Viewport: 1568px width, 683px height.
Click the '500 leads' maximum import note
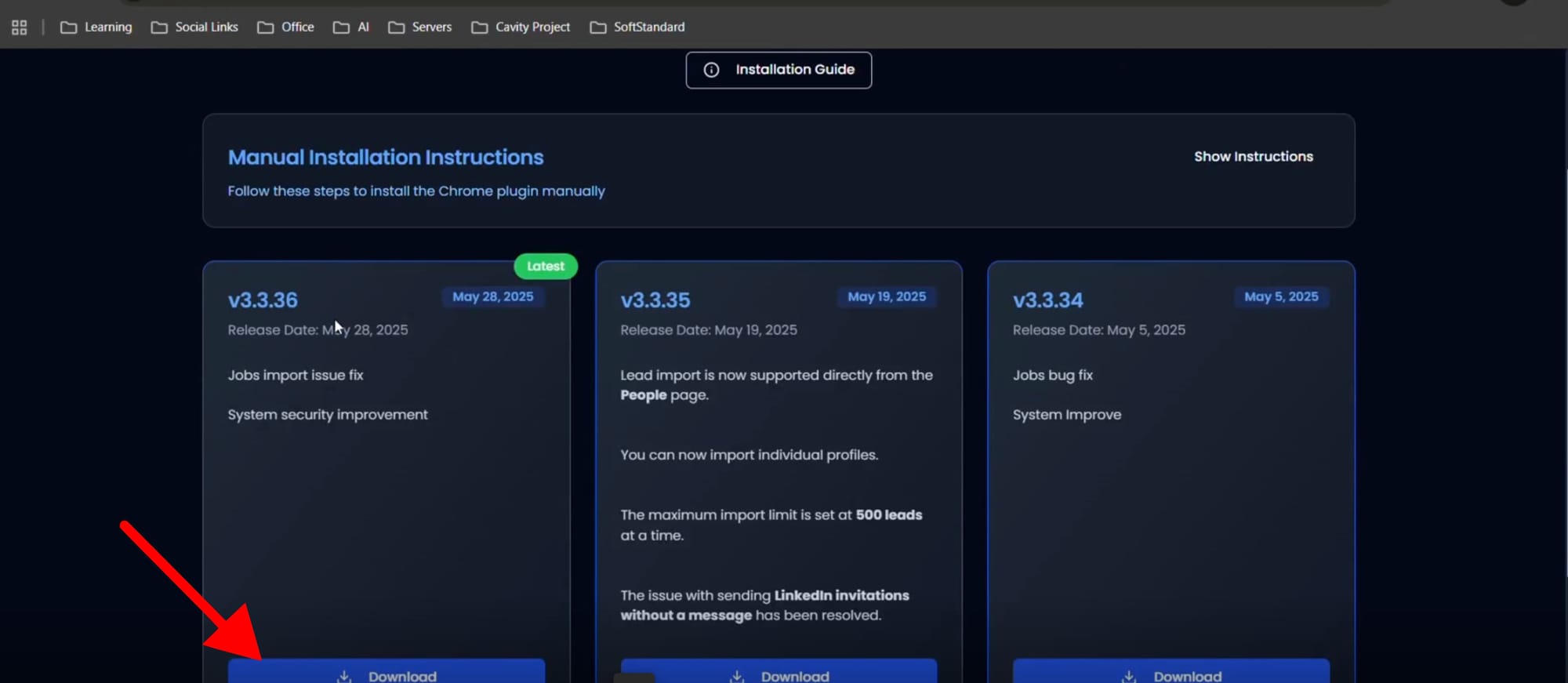pyautogui.click(x=771, y=525)
